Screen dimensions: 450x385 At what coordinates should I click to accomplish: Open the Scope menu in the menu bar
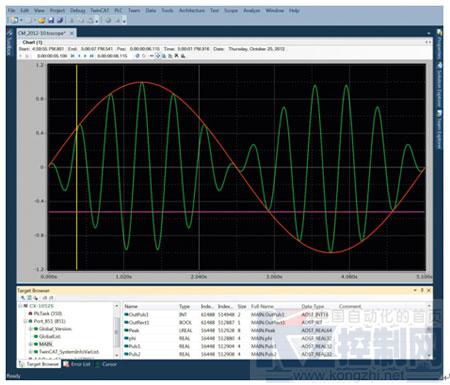click(231, 11)
